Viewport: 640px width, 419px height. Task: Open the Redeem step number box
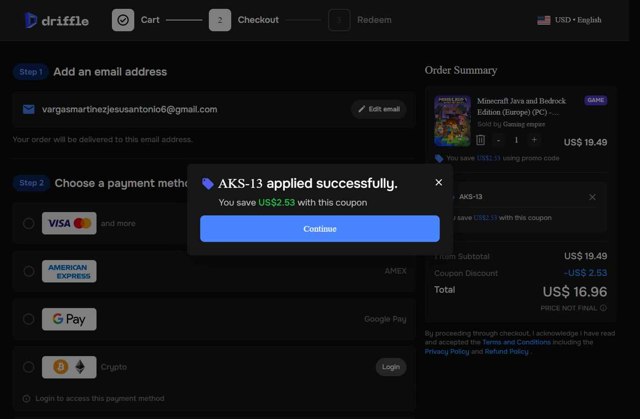tap(339, 20)
